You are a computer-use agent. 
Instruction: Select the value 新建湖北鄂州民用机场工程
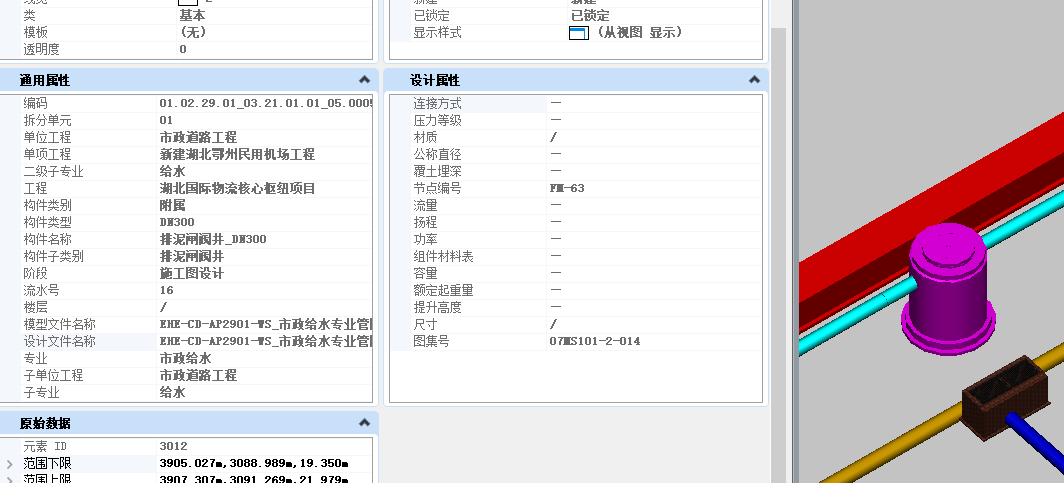(237, 154)
